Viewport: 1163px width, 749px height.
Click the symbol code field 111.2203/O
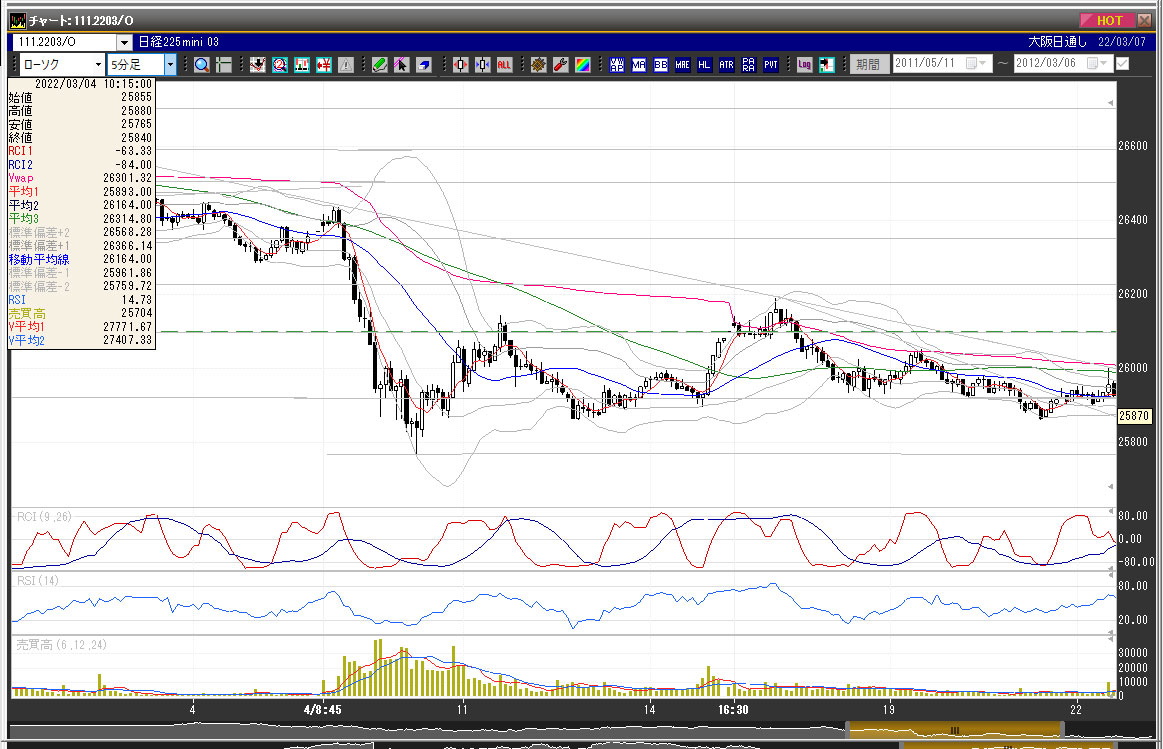[65, 42]
